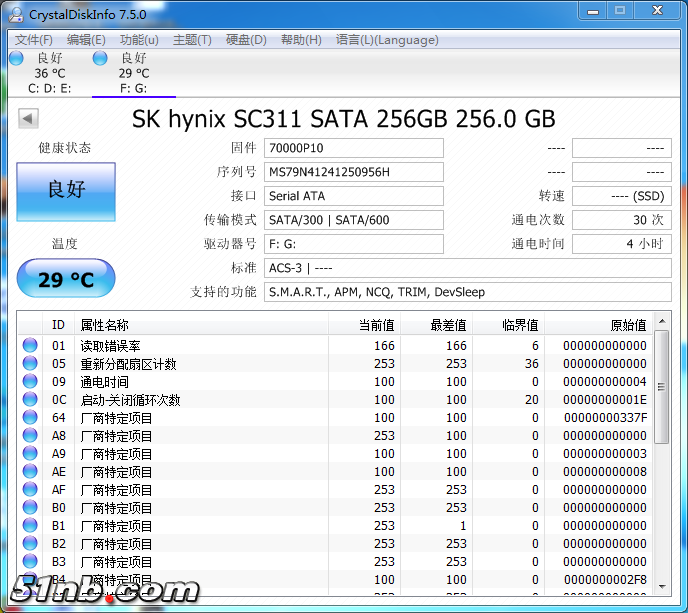Screen dimensions: 688x613
Task: Click the 良好 health status button
Action: [66, 189]
